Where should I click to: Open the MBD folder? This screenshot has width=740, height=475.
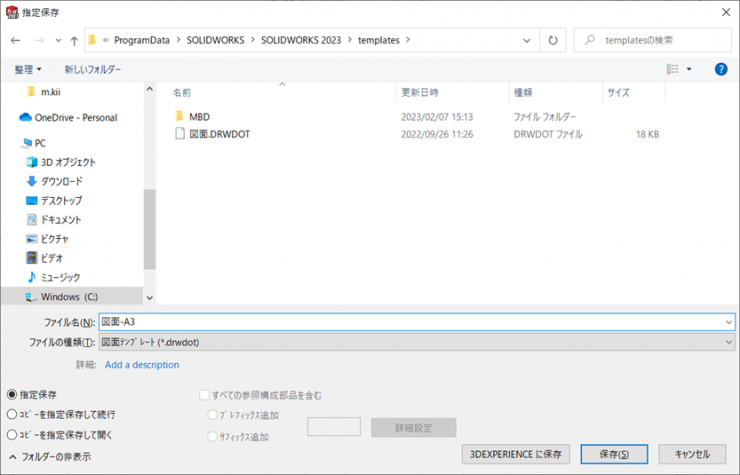coord(199,116)
